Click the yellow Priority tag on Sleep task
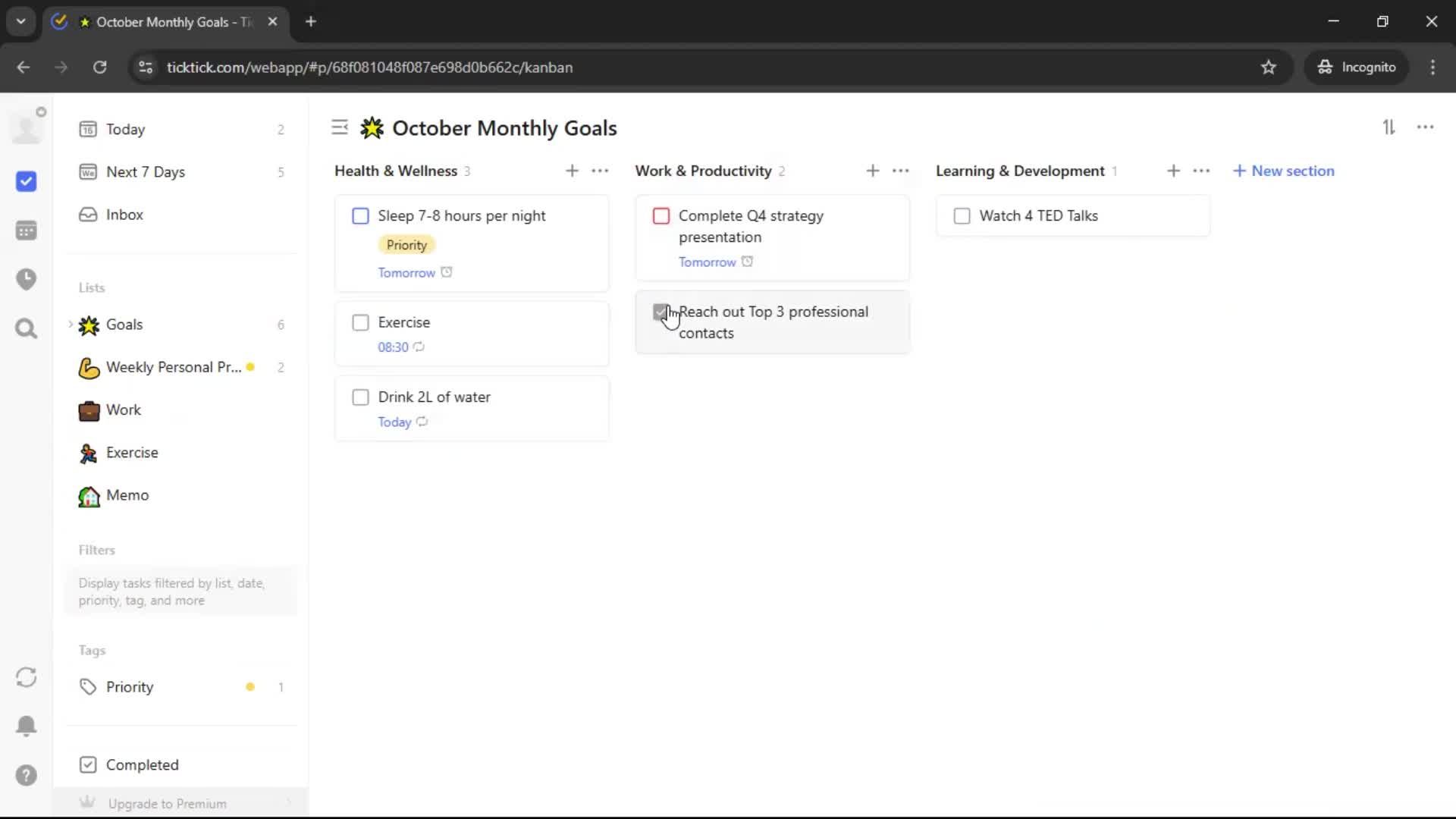This screenshot has height=819, width=1456. click(406, 245)
